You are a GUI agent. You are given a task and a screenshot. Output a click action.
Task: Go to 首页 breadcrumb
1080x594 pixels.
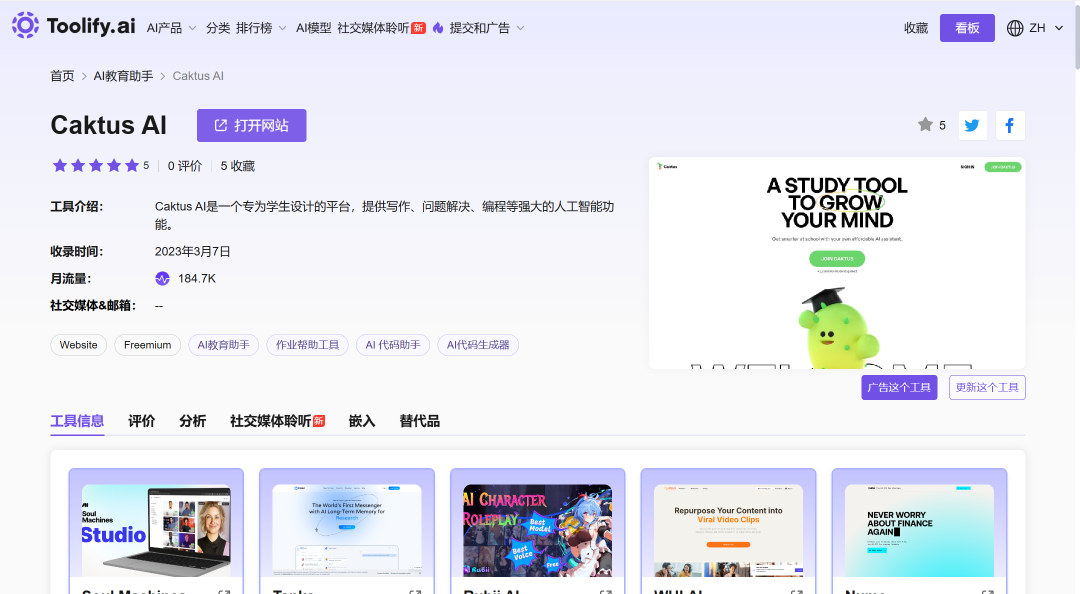62,76
